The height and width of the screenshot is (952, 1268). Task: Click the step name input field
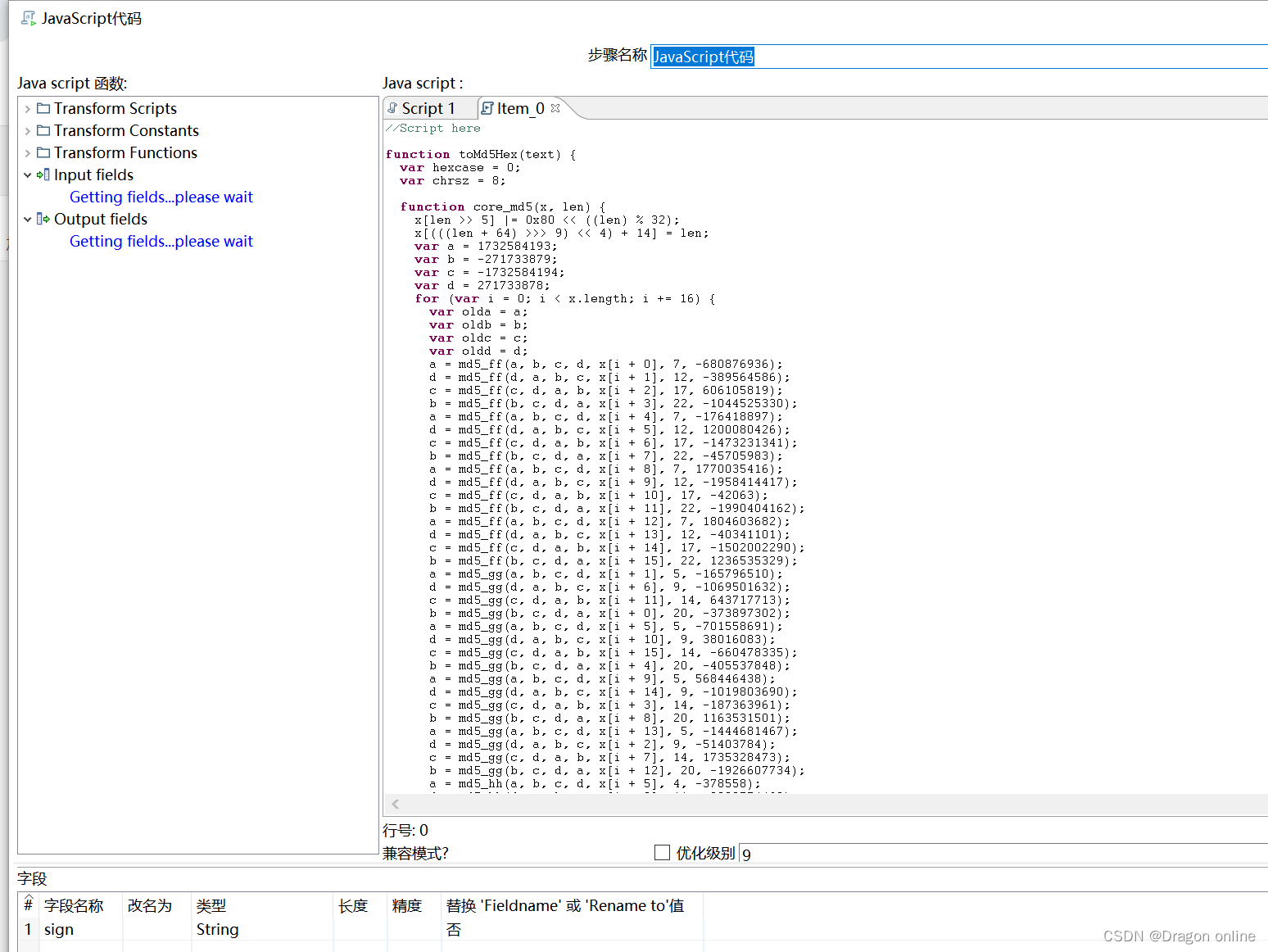point(959,57)
